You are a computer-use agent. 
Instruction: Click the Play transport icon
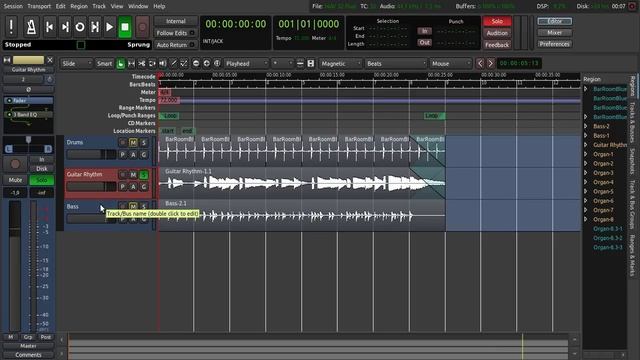(109, 27)
